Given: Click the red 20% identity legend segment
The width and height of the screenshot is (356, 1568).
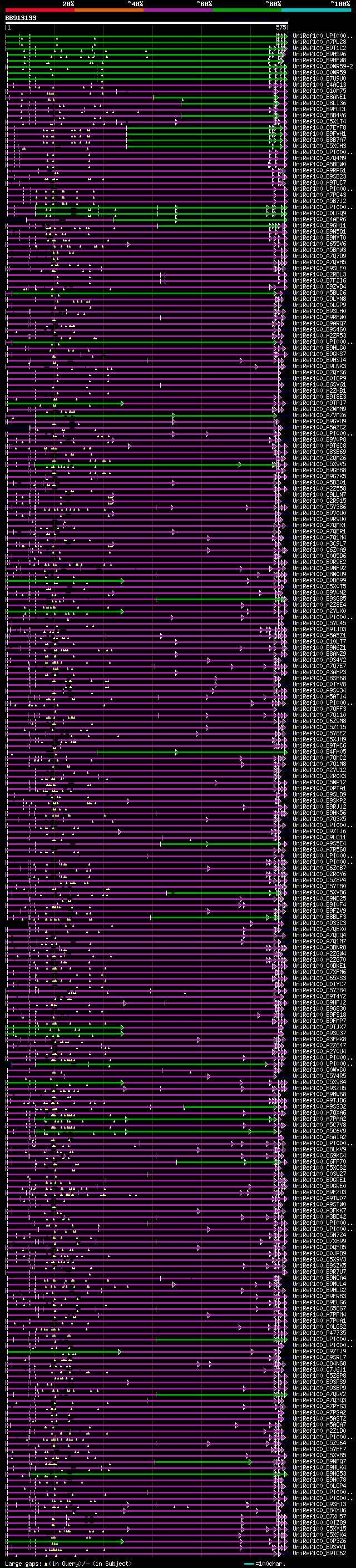Looking at the screenshot, I should (40, 10).
